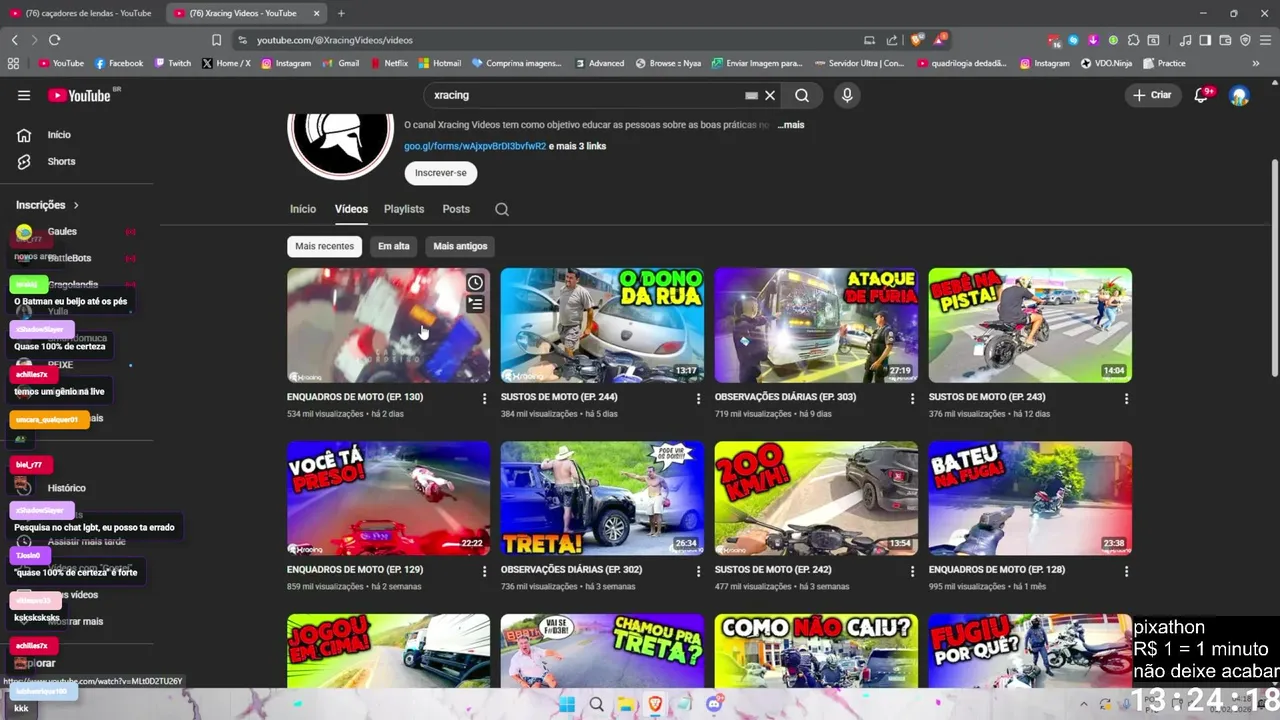Run search with magnifier button
The height and width of the screenshot is (720, 1280).
pos(802,95)
